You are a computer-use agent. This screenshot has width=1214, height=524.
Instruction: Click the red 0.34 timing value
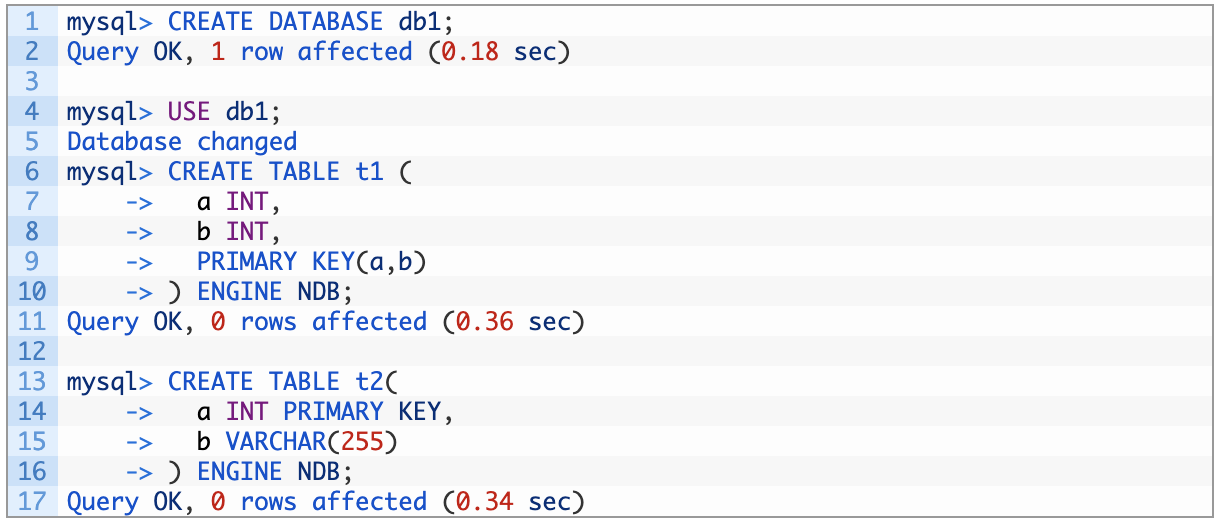pyautogui.click(x=484, y=502)
